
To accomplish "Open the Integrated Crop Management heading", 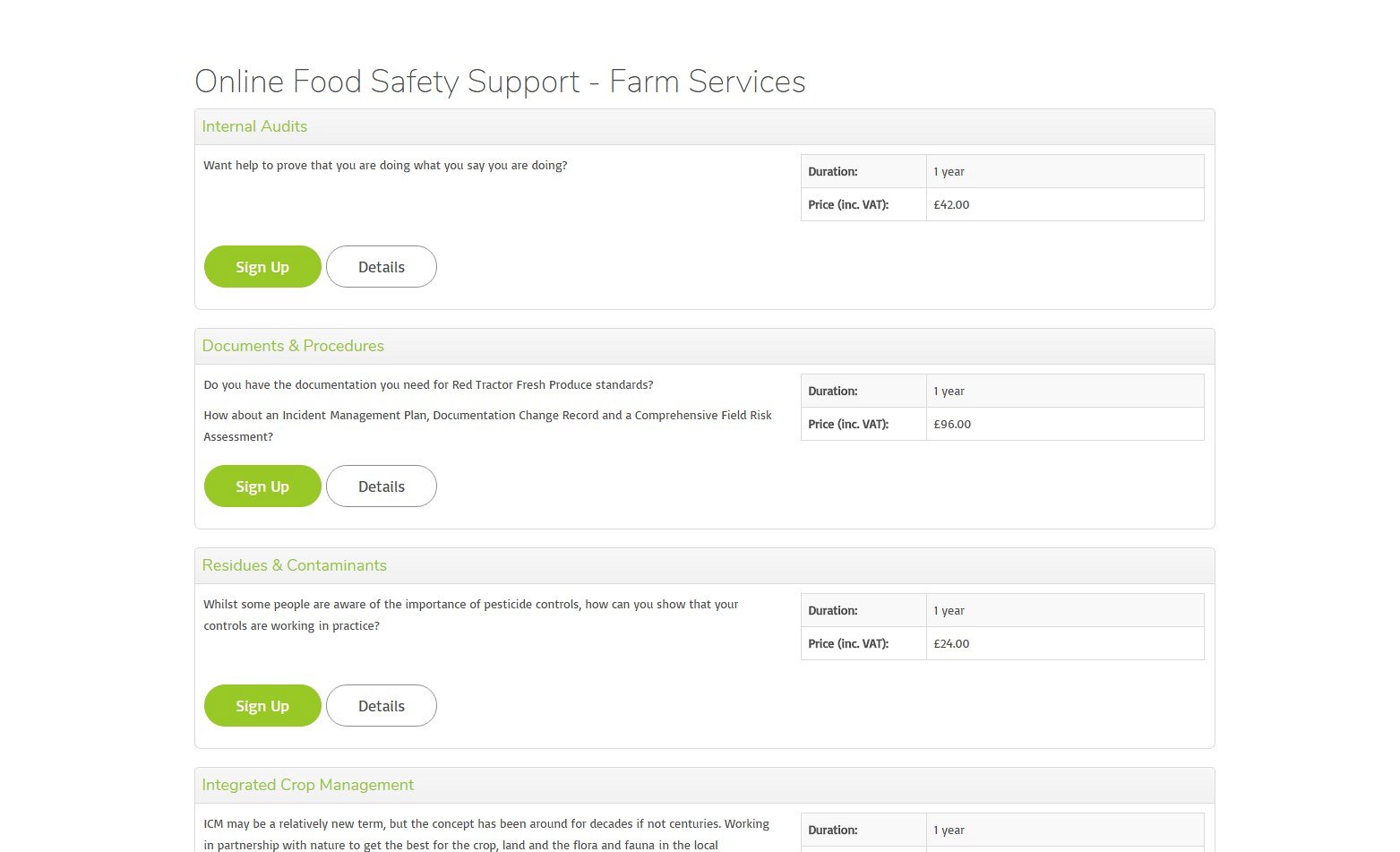I will pyautogui.click(x=307, y=785).
